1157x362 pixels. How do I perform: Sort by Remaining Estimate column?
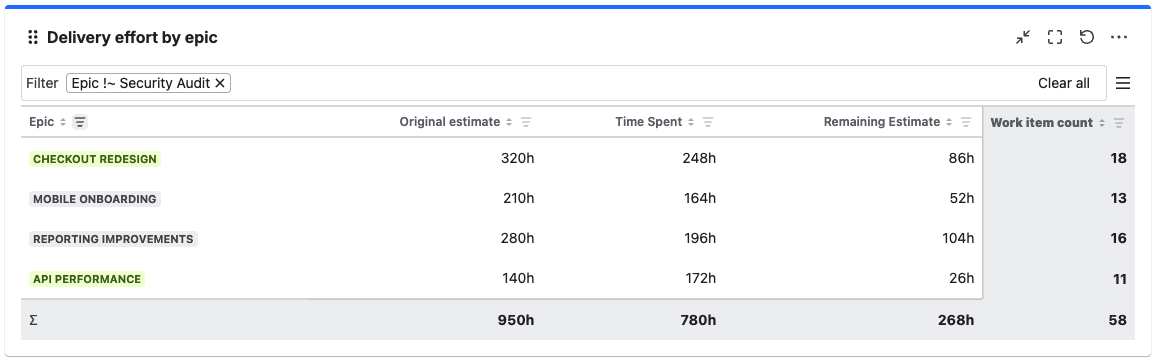[949, 122]
